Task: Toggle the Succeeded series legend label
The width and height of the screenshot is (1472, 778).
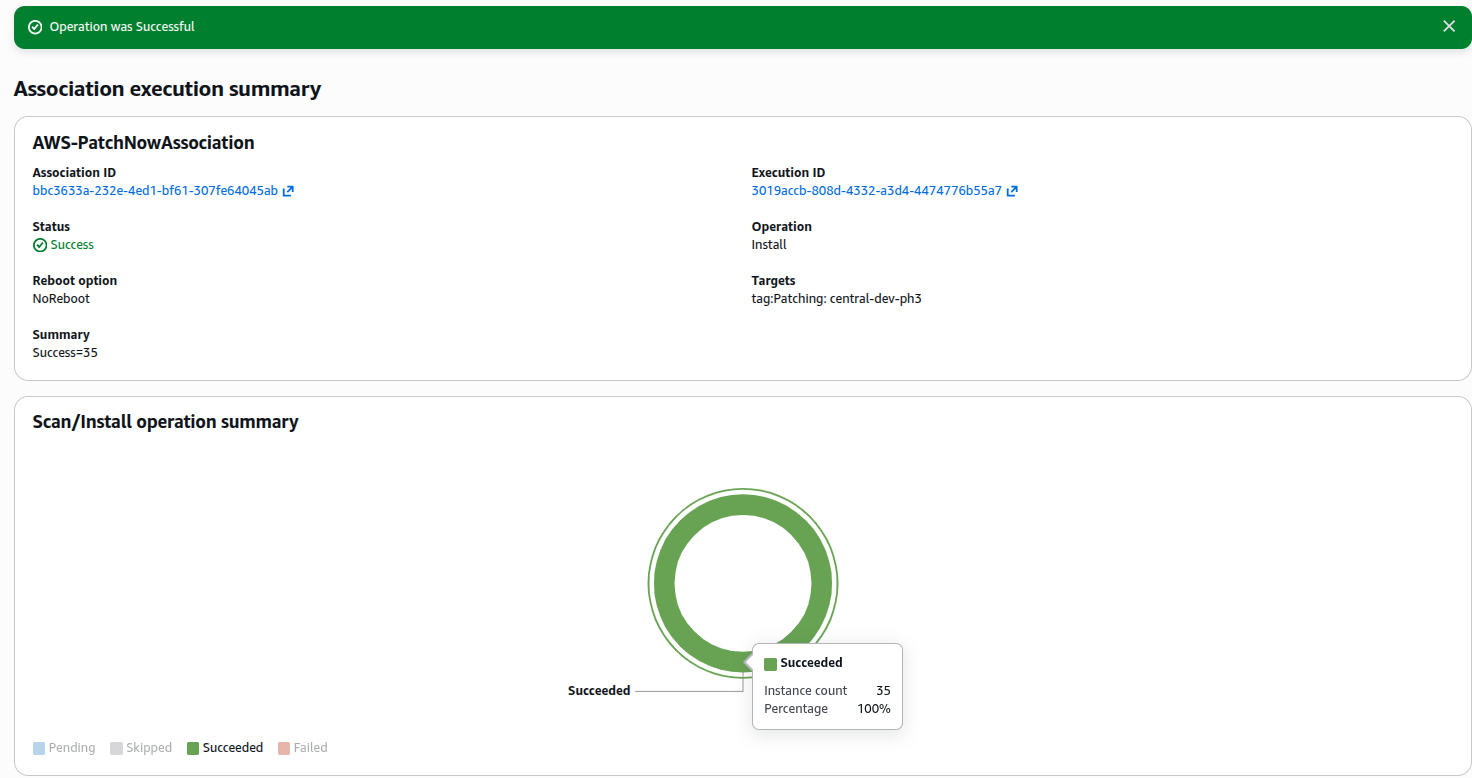Action: 233,748
